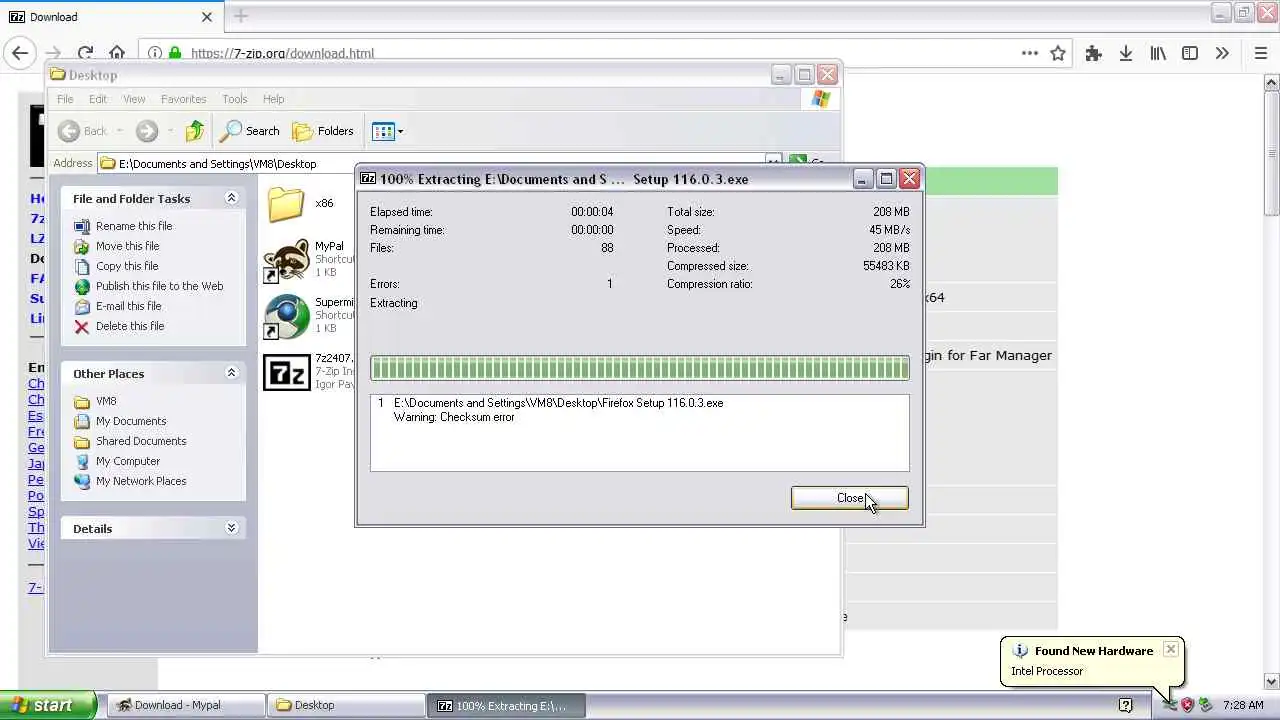1280x720 pixels.
Task: Open My Documents in Other Places
Action: pyautogui.click(x=131, y=421)
